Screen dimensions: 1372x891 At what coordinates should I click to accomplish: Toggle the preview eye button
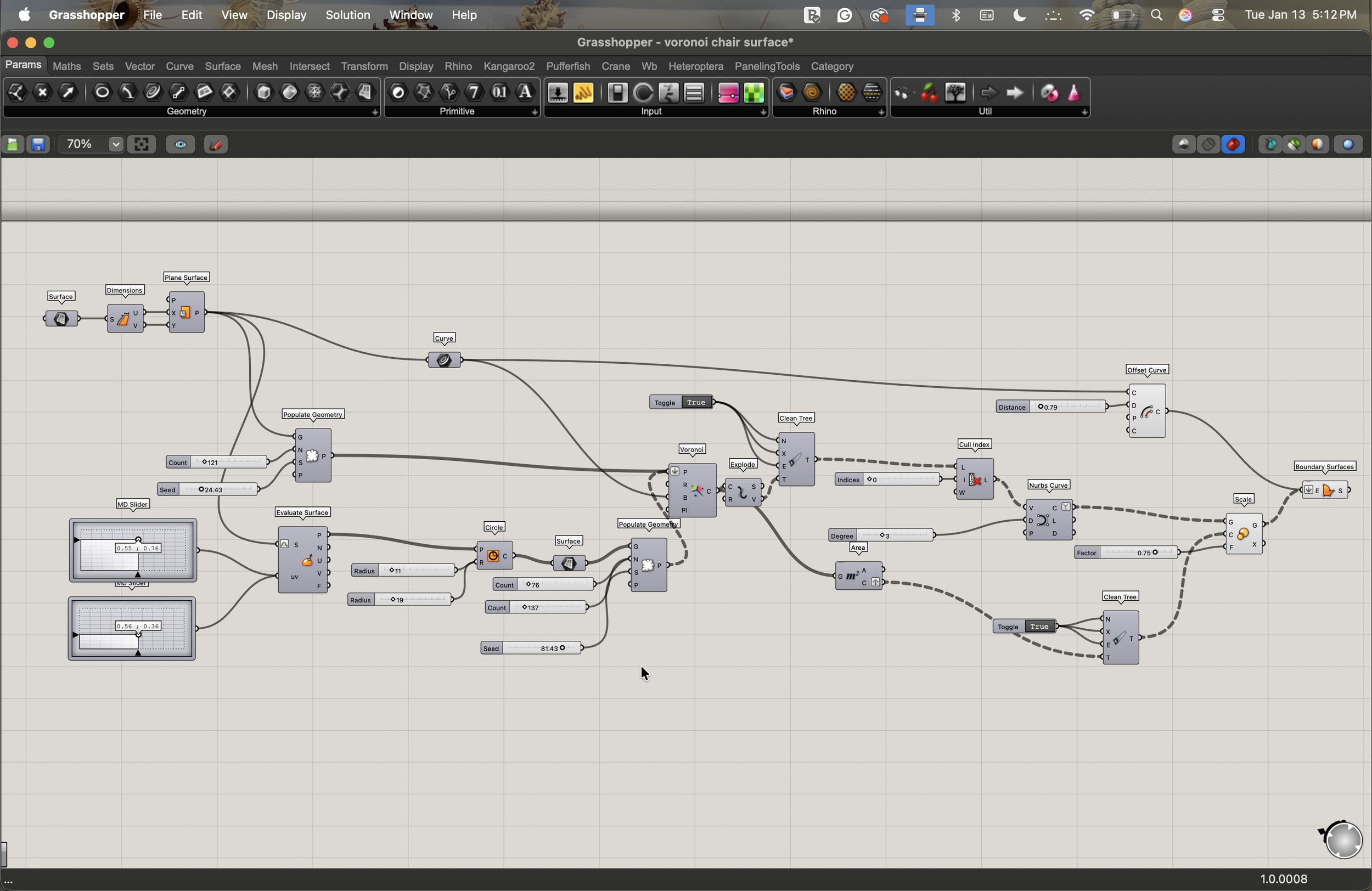pyautogui.click(x=181, y=144)
